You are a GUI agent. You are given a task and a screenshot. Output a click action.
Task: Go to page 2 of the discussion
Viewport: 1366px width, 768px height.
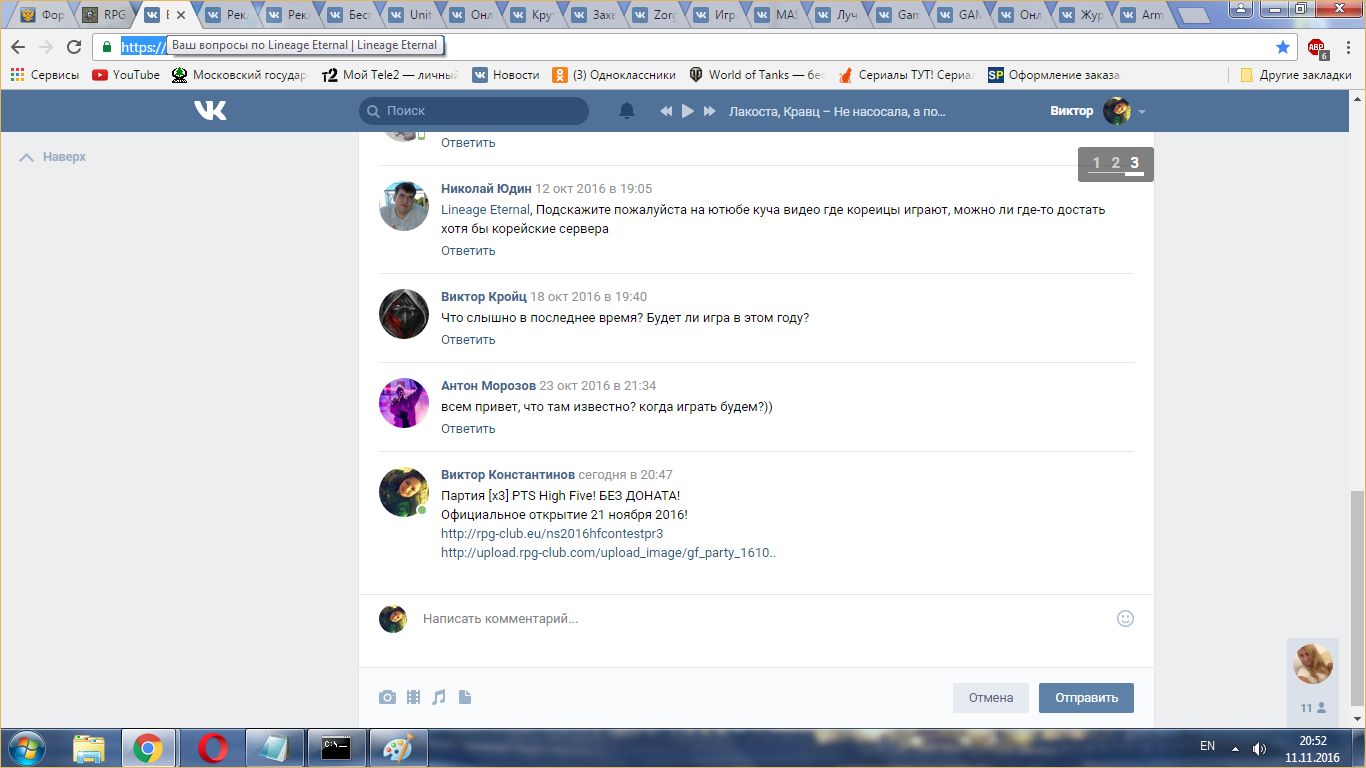coord(1115,163)
